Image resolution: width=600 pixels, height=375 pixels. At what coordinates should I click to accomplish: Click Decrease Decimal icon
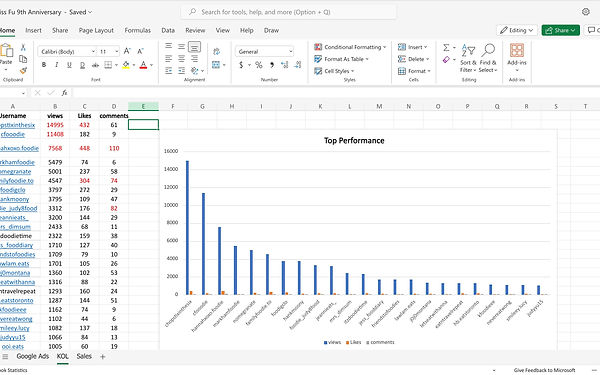tap(298, 65)
